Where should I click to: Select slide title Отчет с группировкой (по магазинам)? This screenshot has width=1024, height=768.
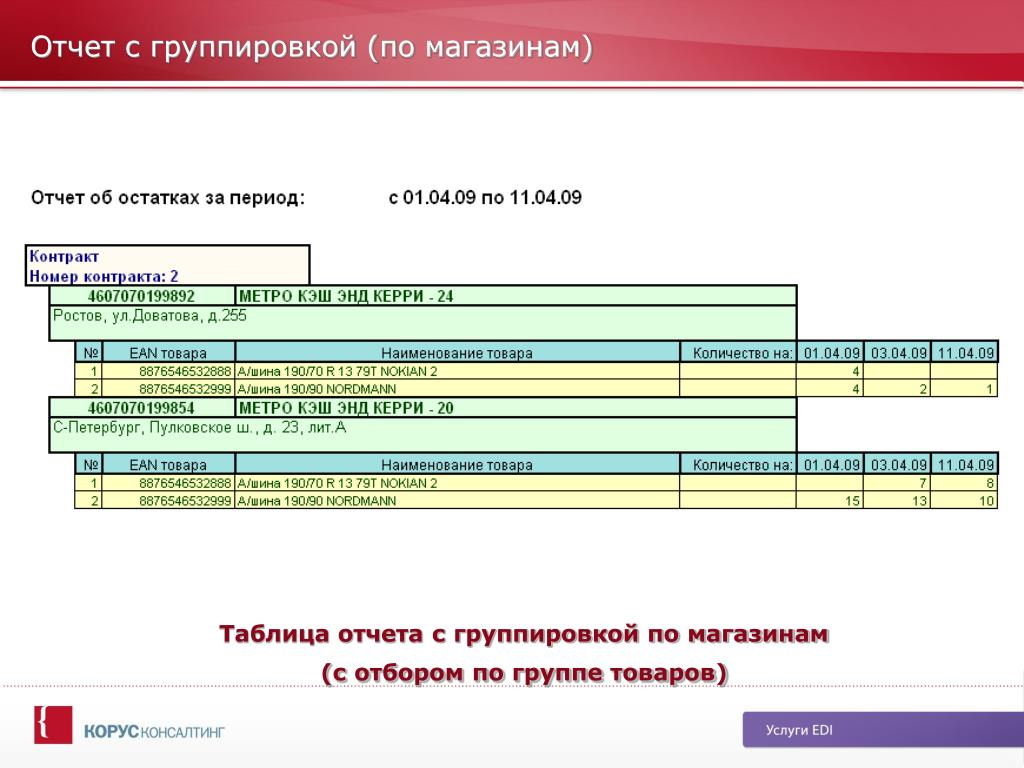point(312,47)
